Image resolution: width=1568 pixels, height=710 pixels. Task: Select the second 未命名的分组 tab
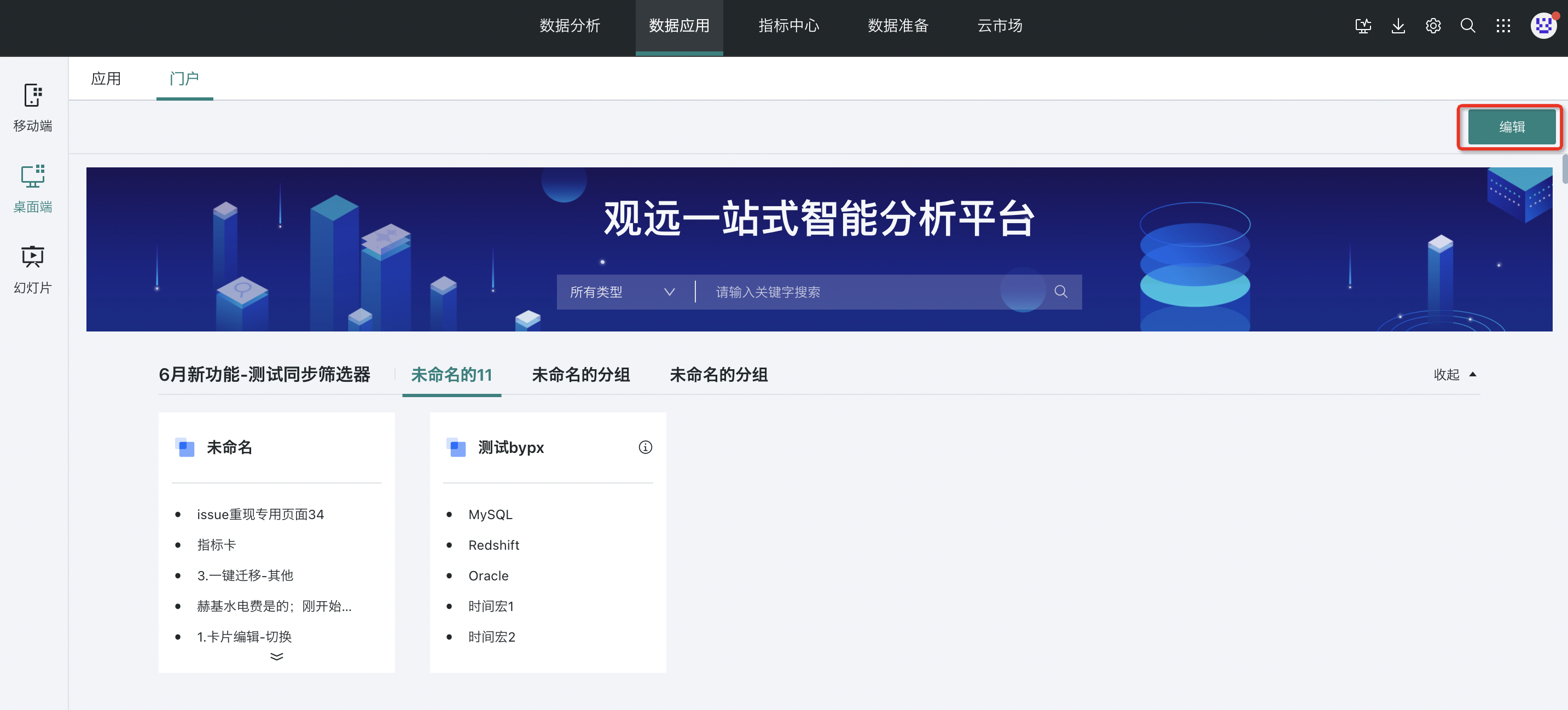pos(718,375)
